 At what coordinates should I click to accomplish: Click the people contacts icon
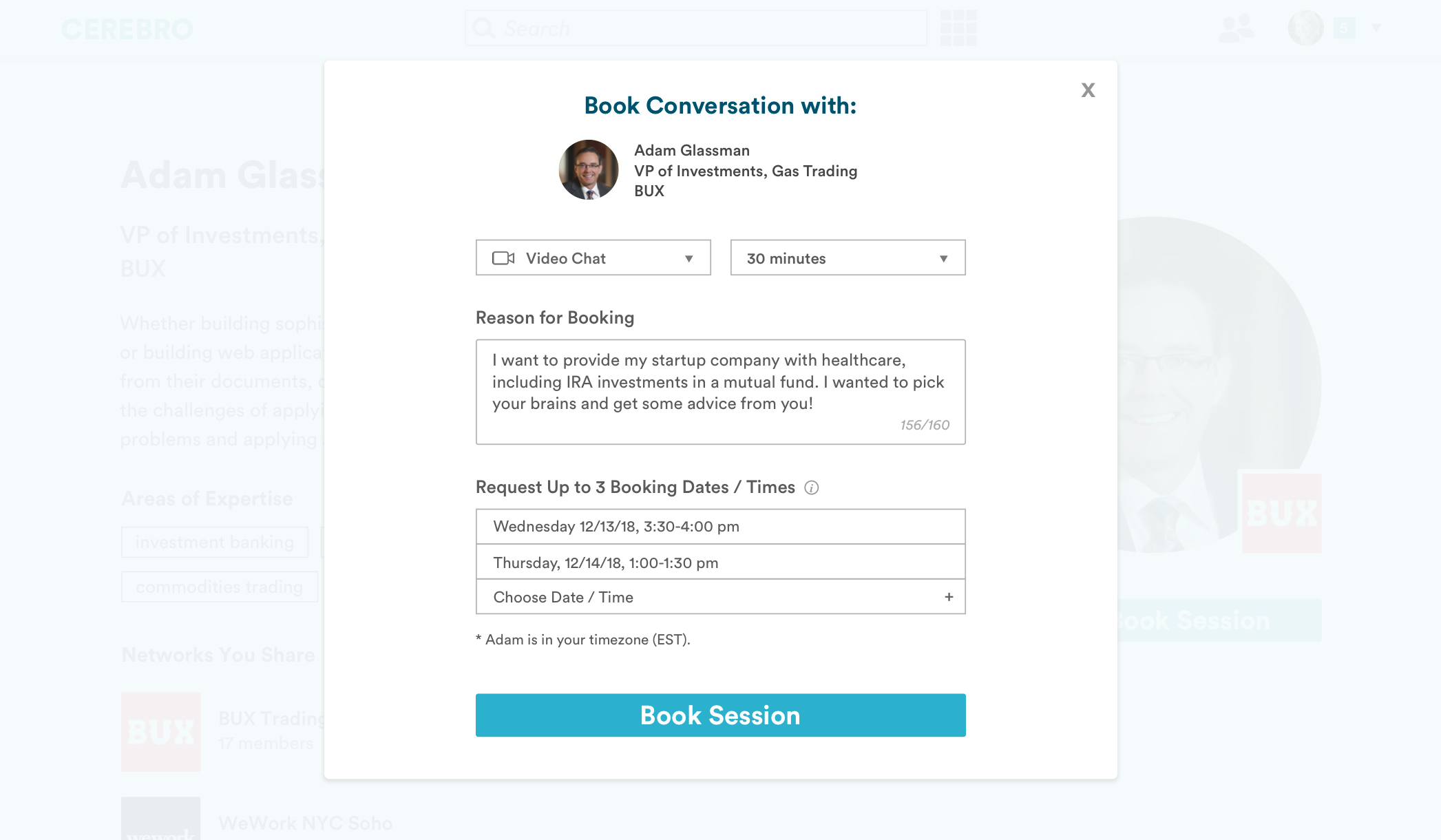1237,28
